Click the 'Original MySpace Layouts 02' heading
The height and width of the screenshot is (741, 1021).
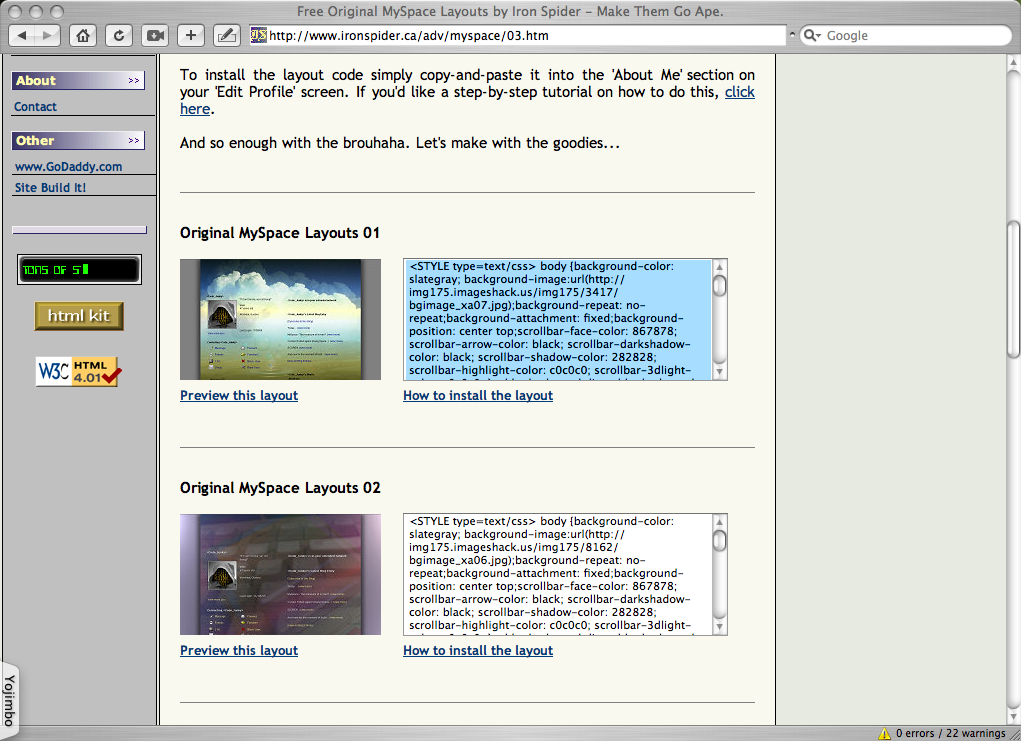pos(281,488)
